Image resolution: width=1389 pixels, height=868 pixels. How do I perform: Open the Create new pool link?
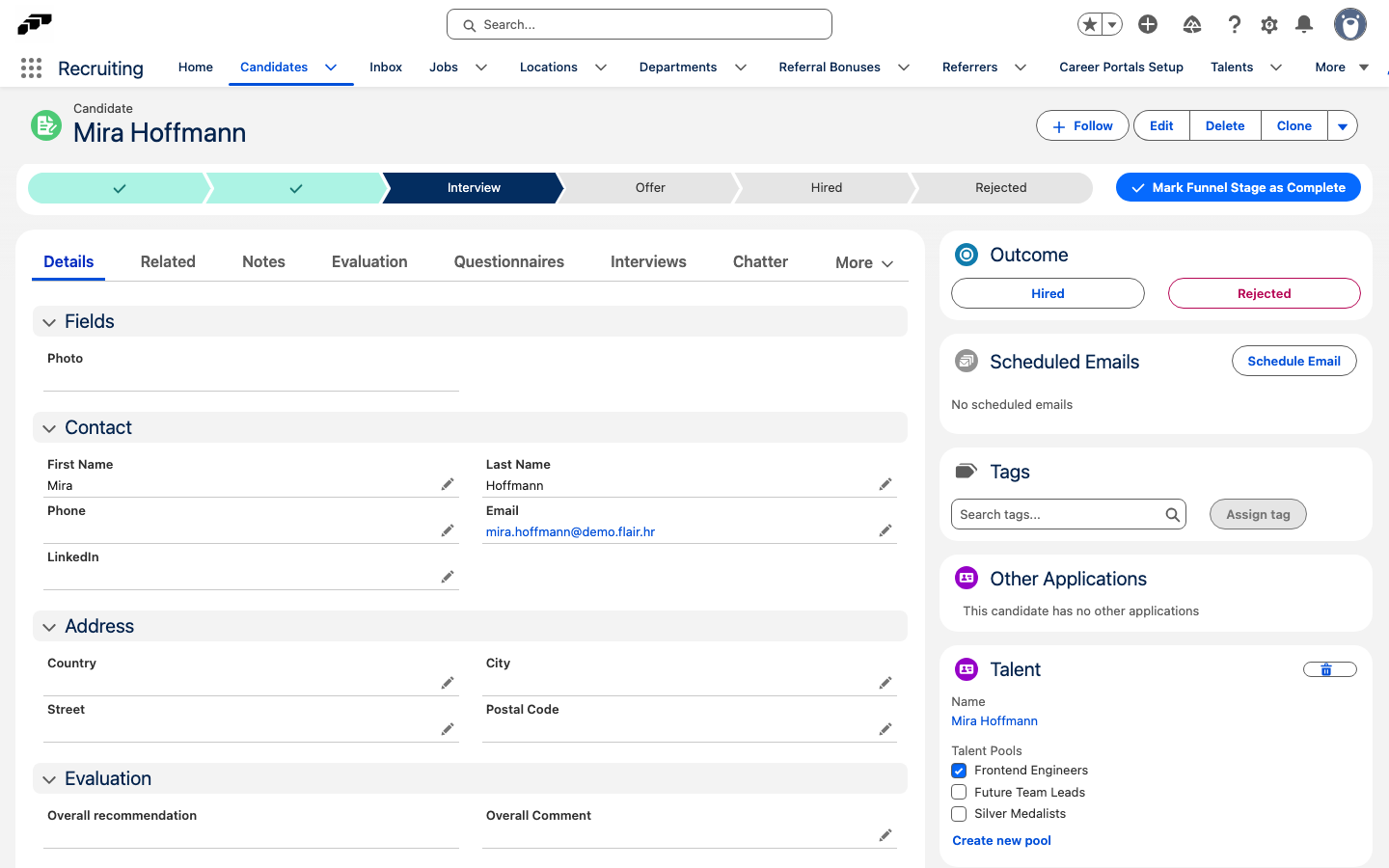(x=1001, y=841)
